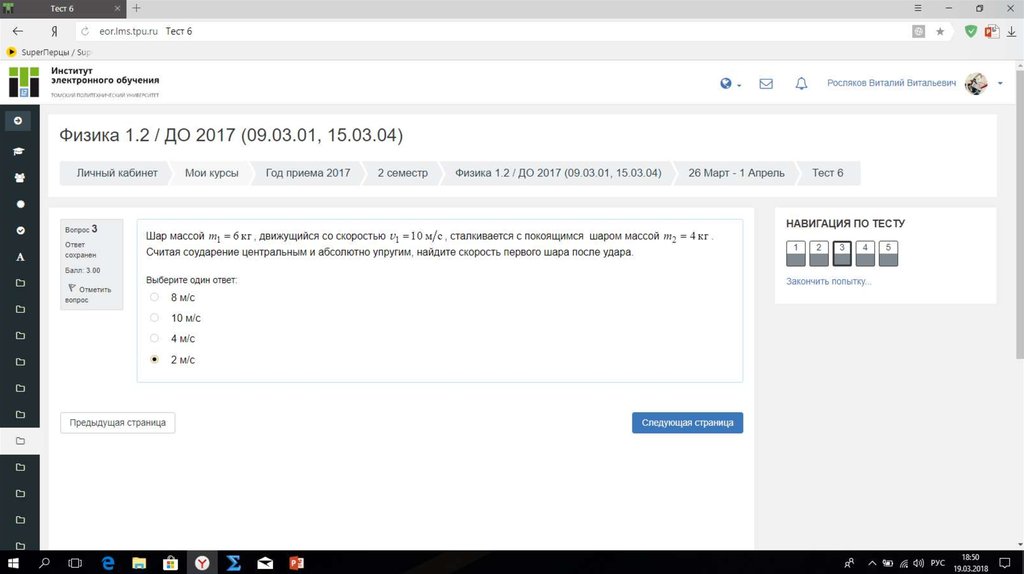Open Тест 6 breadcrumb
The width and height of the screenshot is (1024, 574).
click(827, 173)
